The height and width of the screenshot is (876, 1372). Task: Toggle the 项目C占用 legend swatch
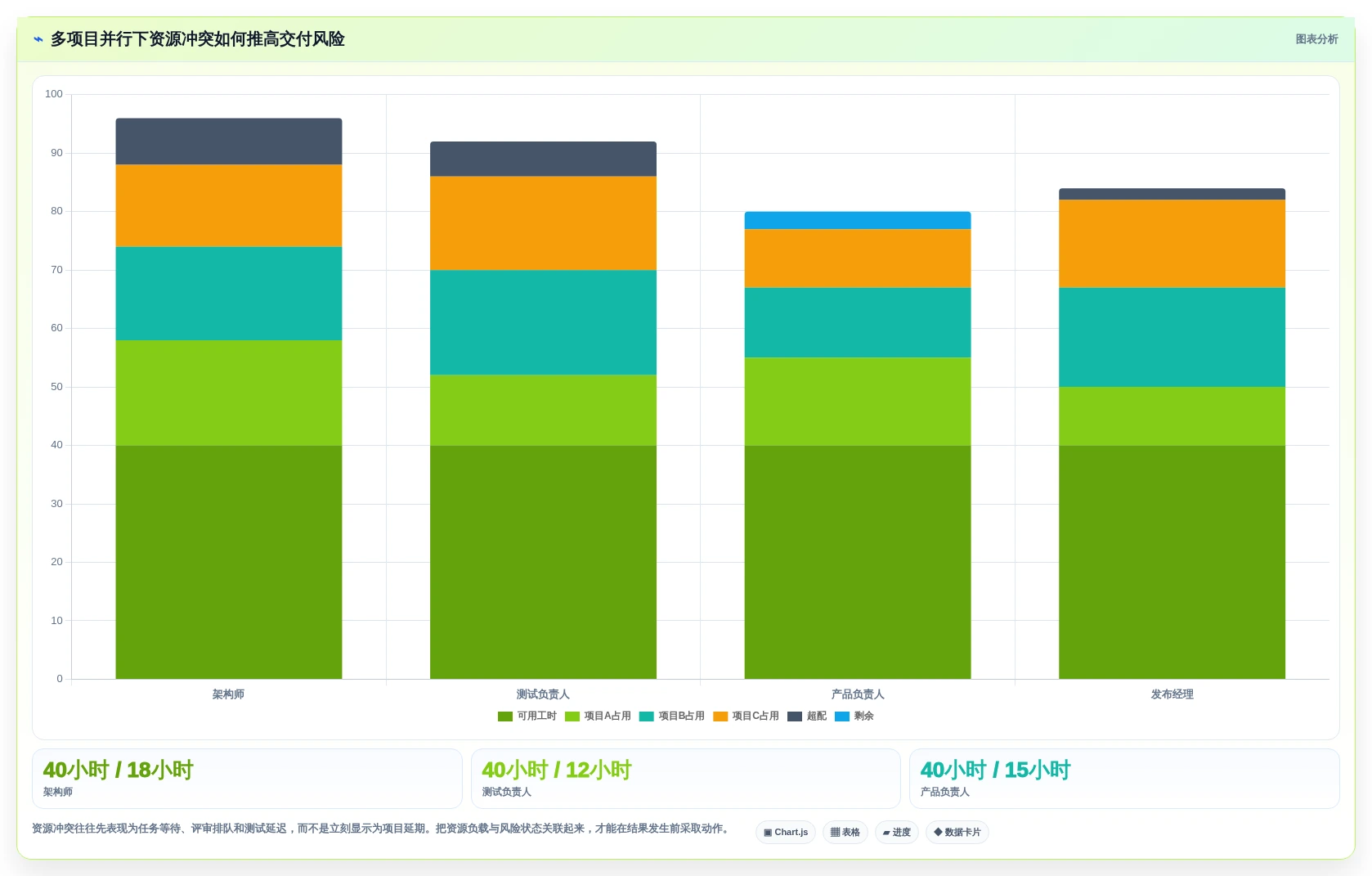(720, 717)
